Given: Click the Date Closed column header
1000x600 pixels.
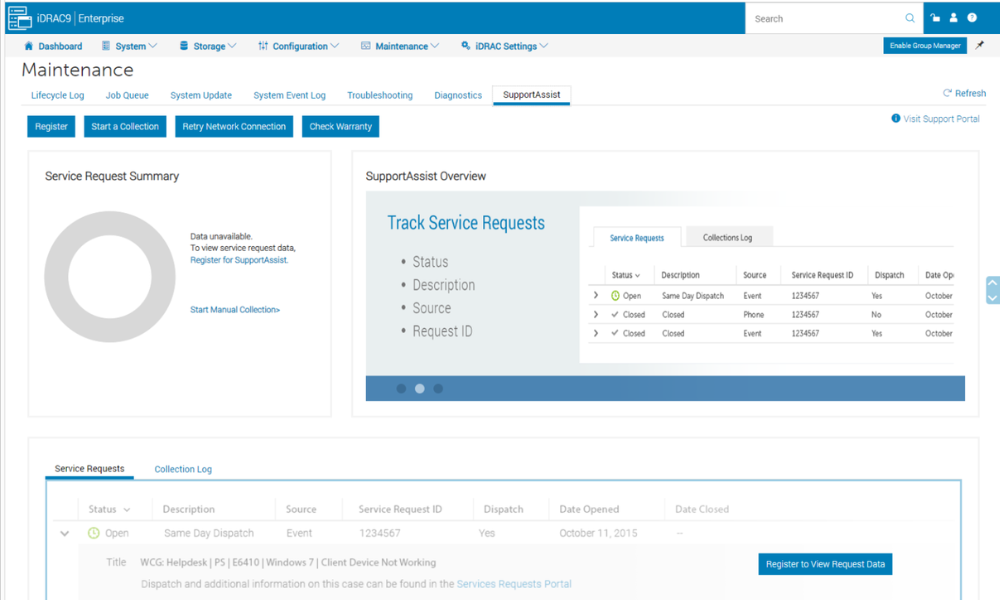Looking at the screenshot, I should click(x=702, y=509).
